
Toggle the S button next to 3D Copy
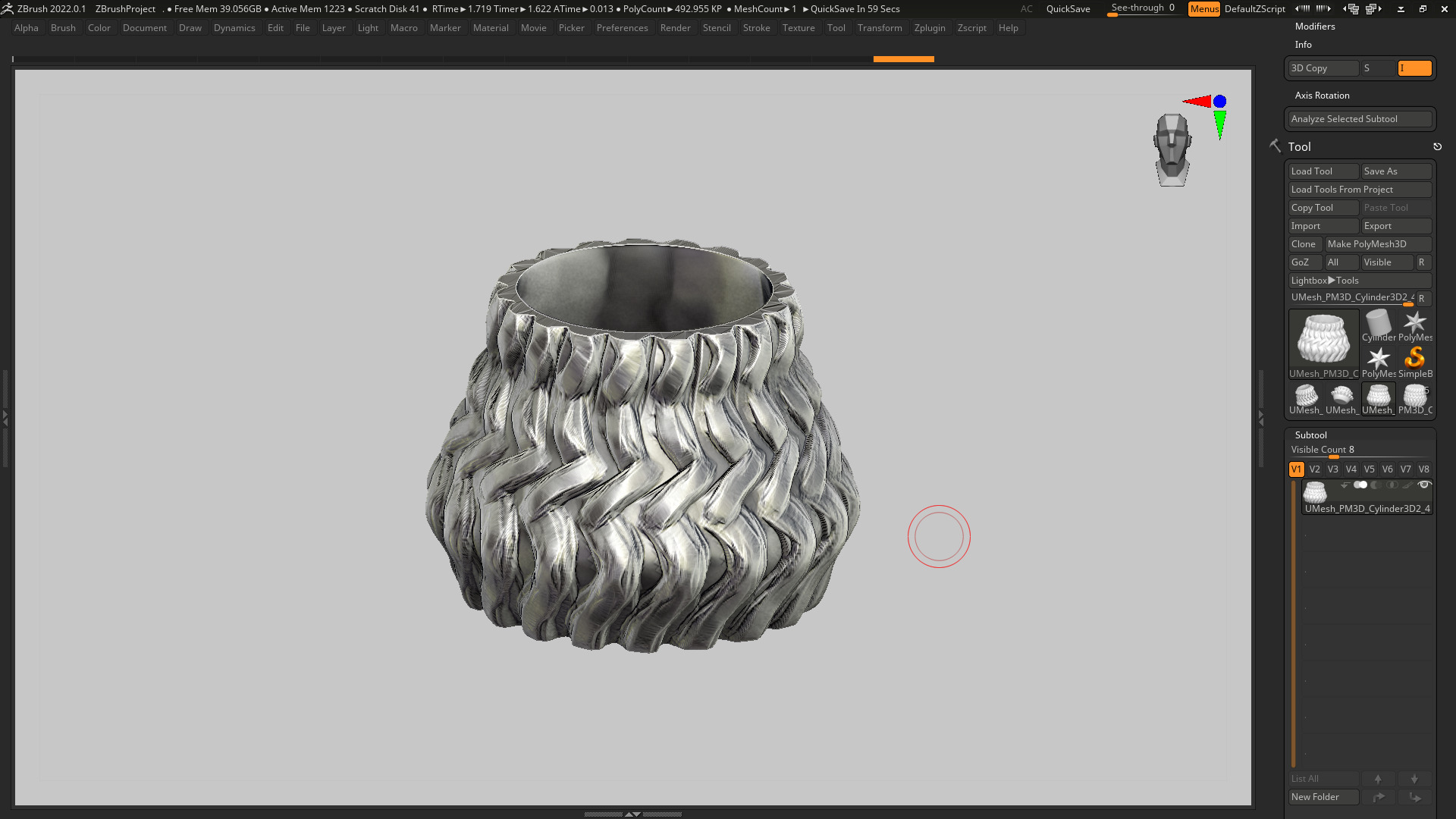tap(1378, 68)
